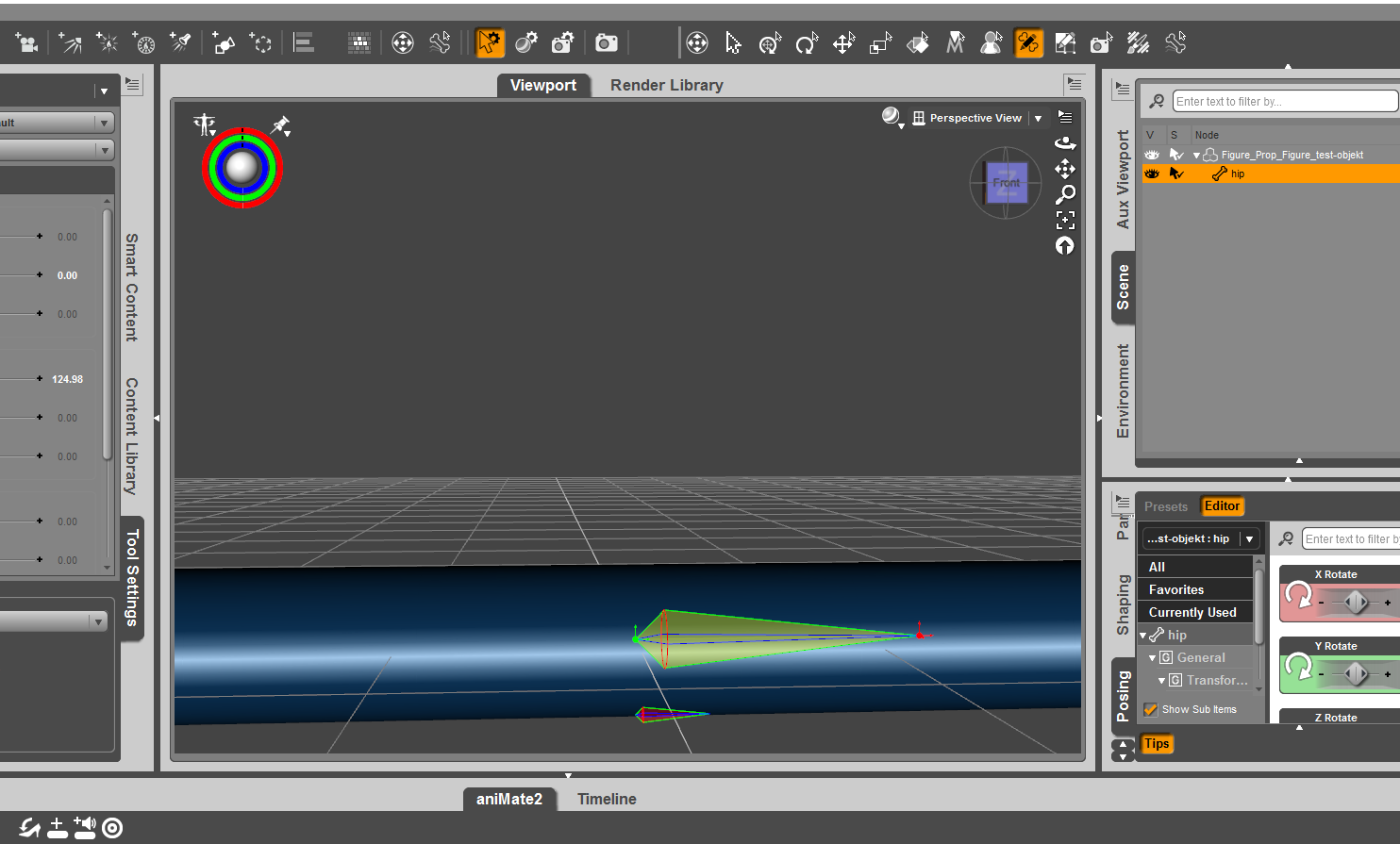Viewport: 1400px width, 844px height.
Task: Click the viewport reset camera icon
Action: click(x=1065, y=245)
